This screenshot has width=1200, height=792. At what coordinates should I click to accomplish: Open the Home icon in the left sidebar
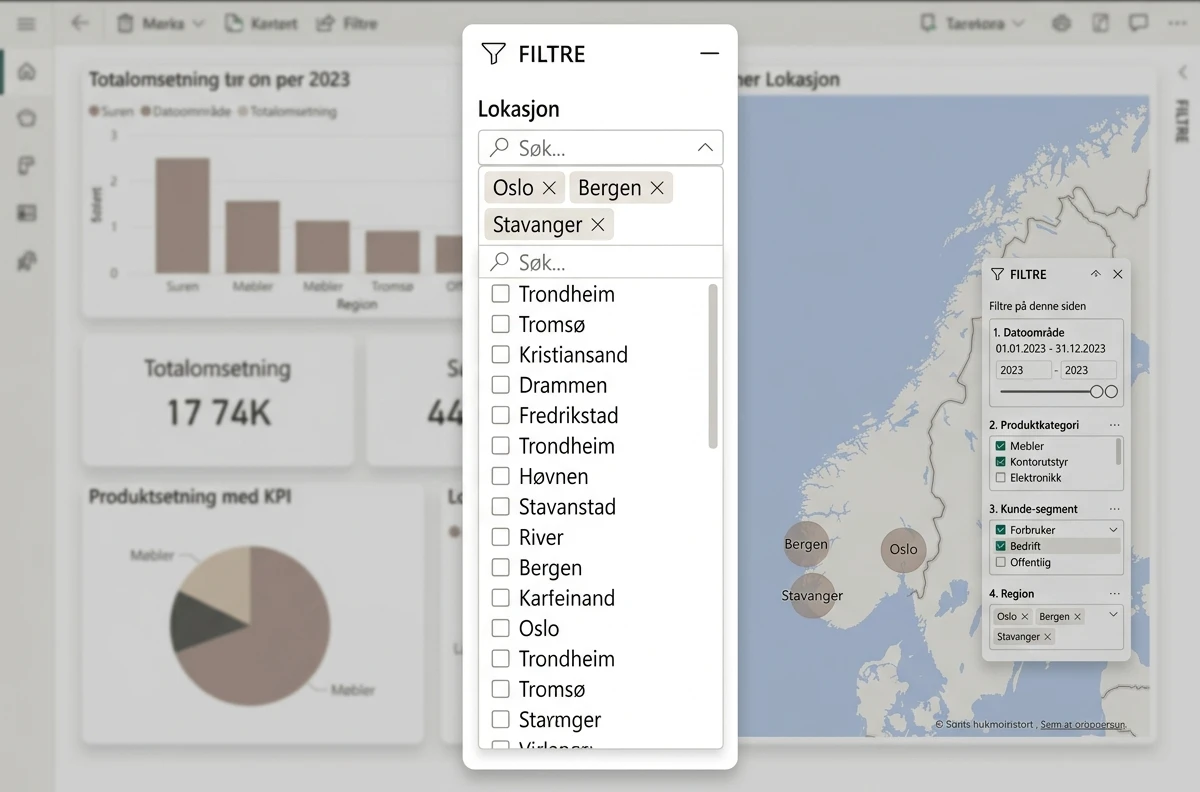(x=27, y=72)
